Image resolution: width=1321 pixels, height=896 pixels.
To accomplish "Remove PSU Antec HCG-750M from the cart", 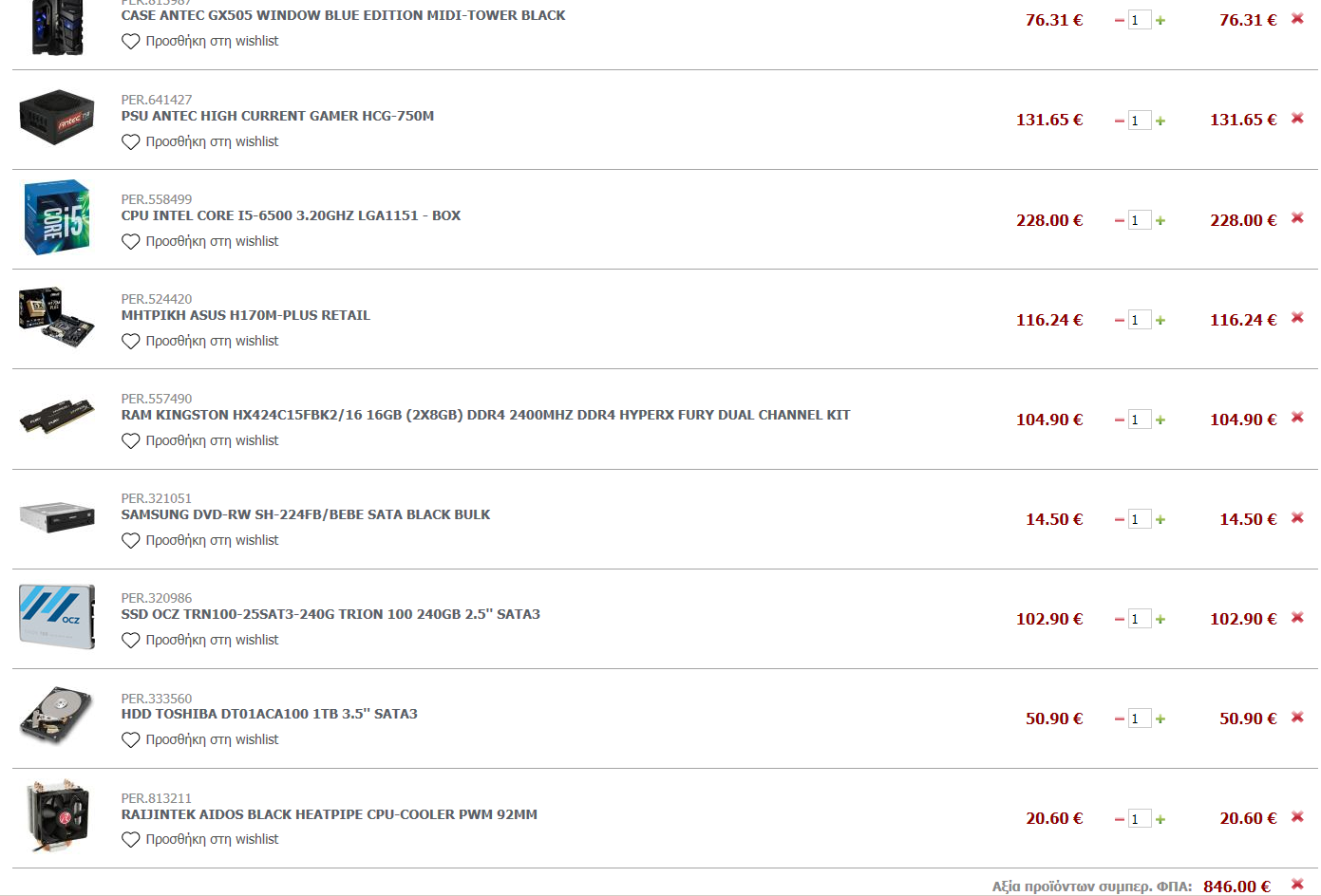I will (1297, 119).
